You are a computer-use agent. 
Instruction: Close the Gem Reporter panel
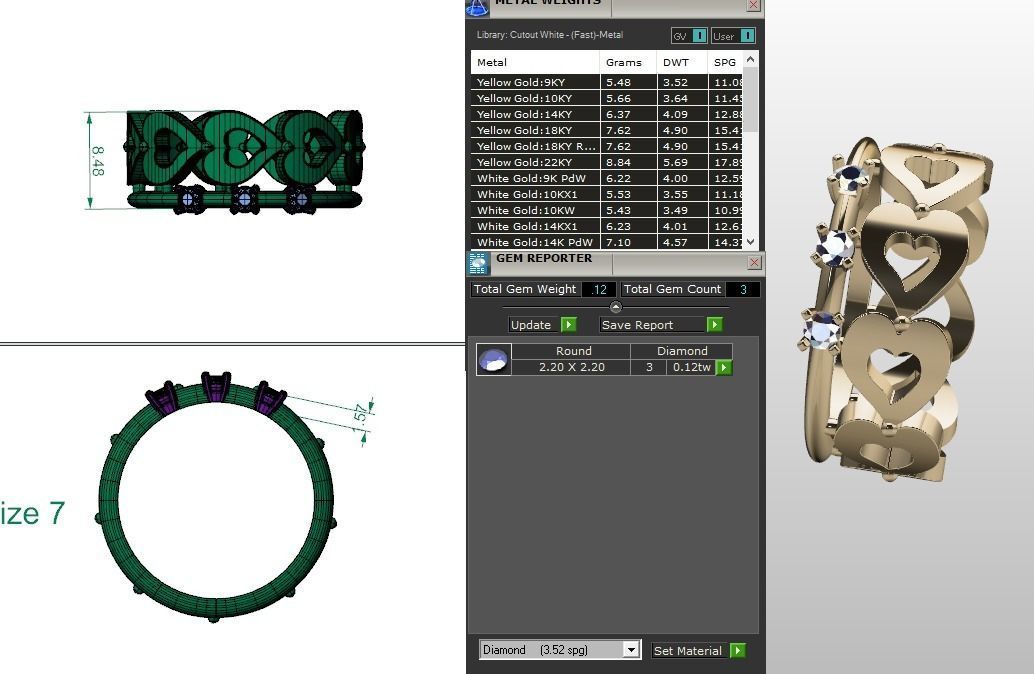[x=754, y=262]
